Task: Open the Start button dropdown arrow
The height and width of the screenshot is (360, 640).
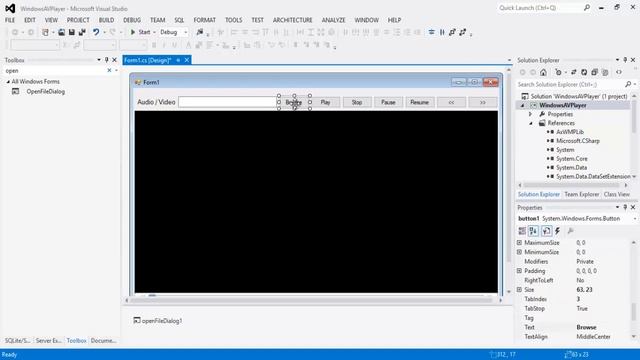Action: coord(154,32)
